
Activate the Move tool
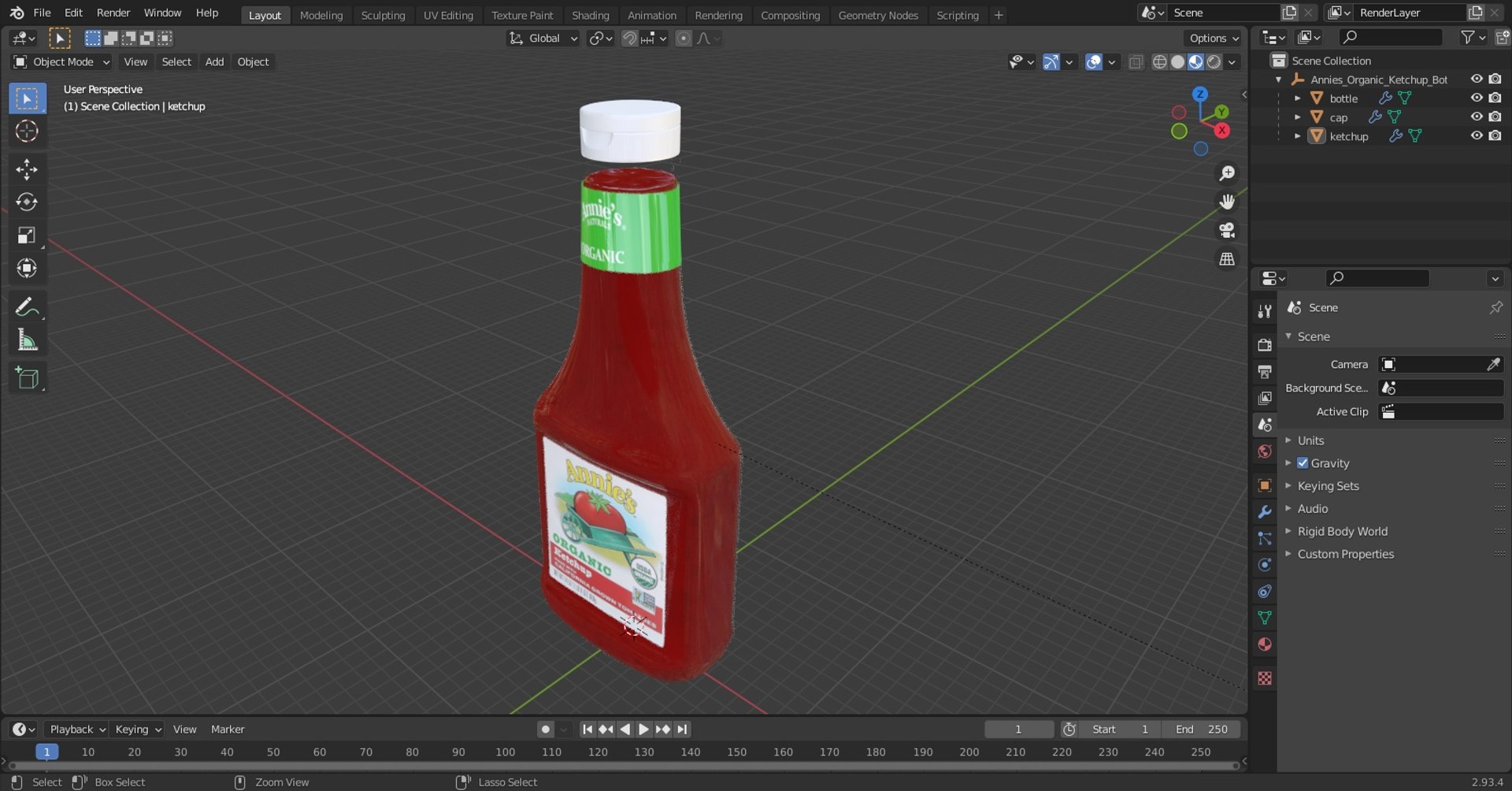[27, 169]
